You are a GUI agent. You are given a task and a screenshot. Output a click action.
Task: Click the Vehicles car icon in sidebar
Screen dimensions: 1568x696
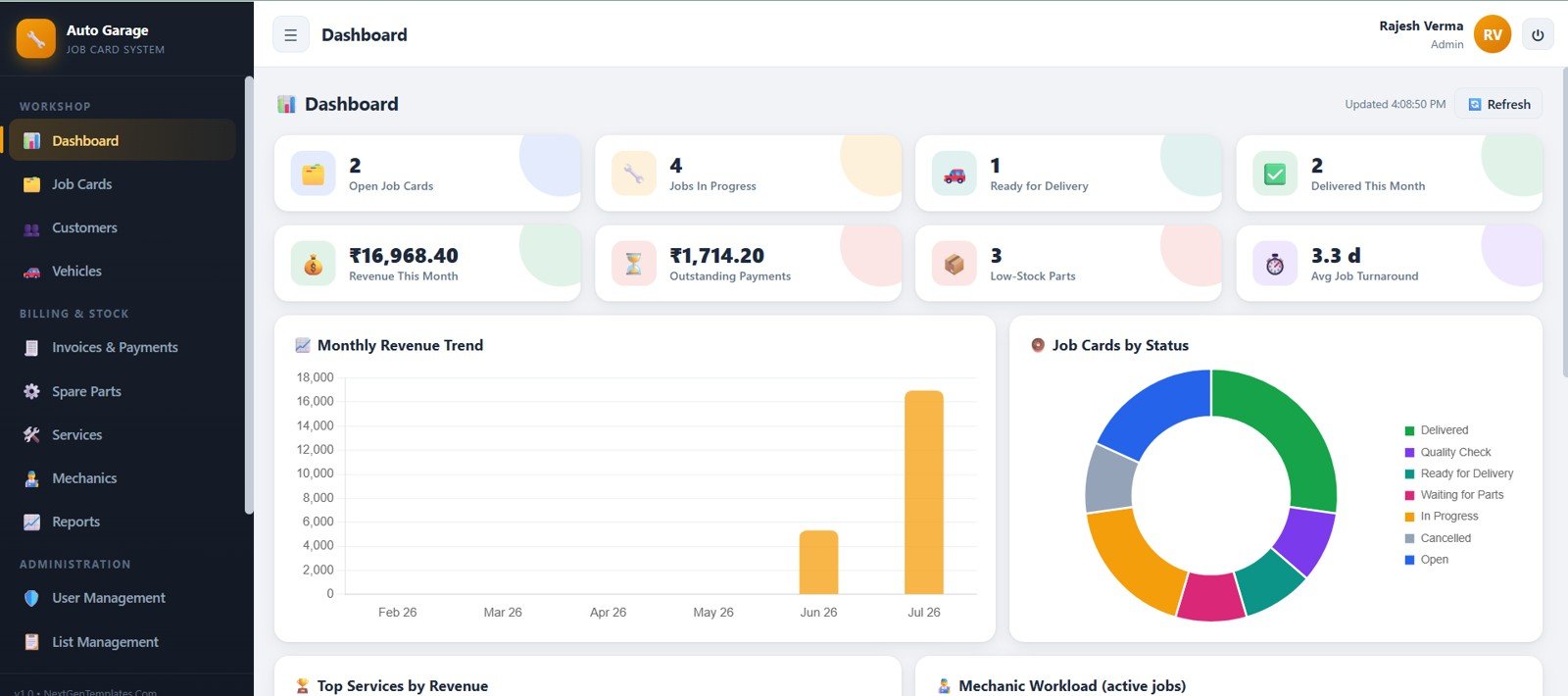click(31, 272)
